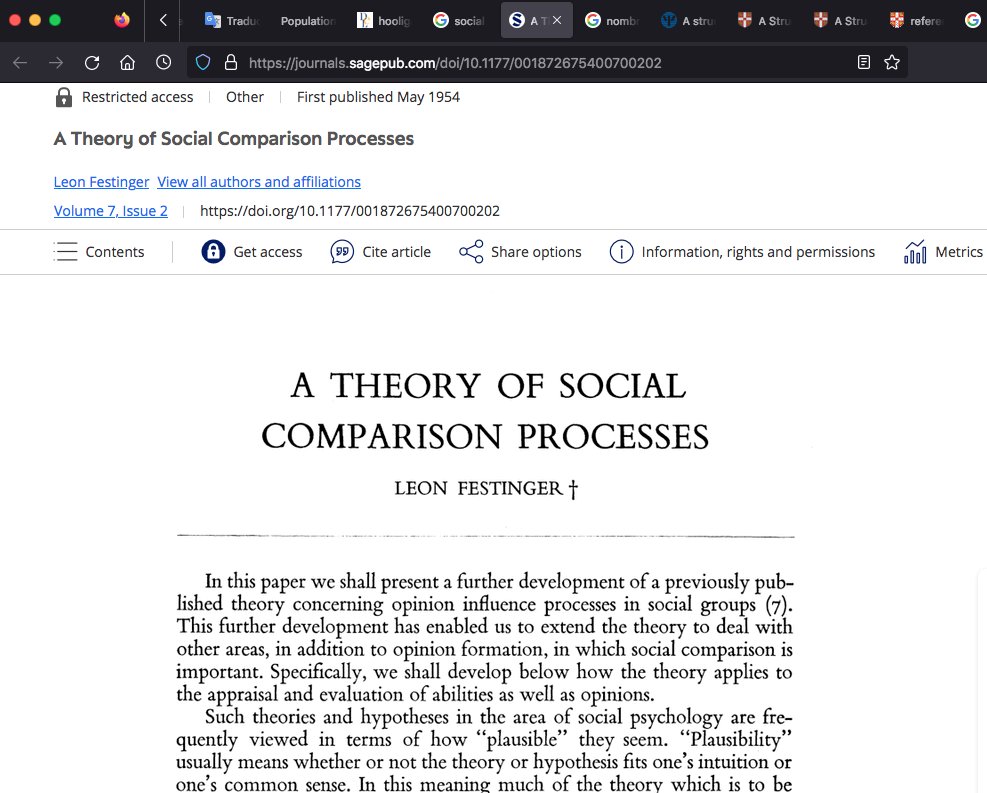View all authors and affiliations

tap(259, 182)
